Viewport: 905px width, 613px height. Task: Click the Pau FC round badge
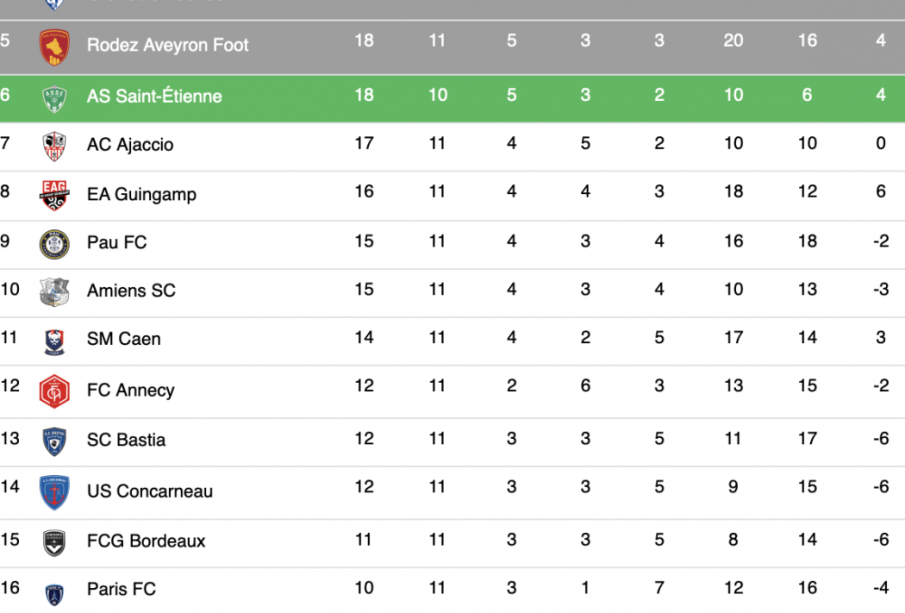coord(54,244)
